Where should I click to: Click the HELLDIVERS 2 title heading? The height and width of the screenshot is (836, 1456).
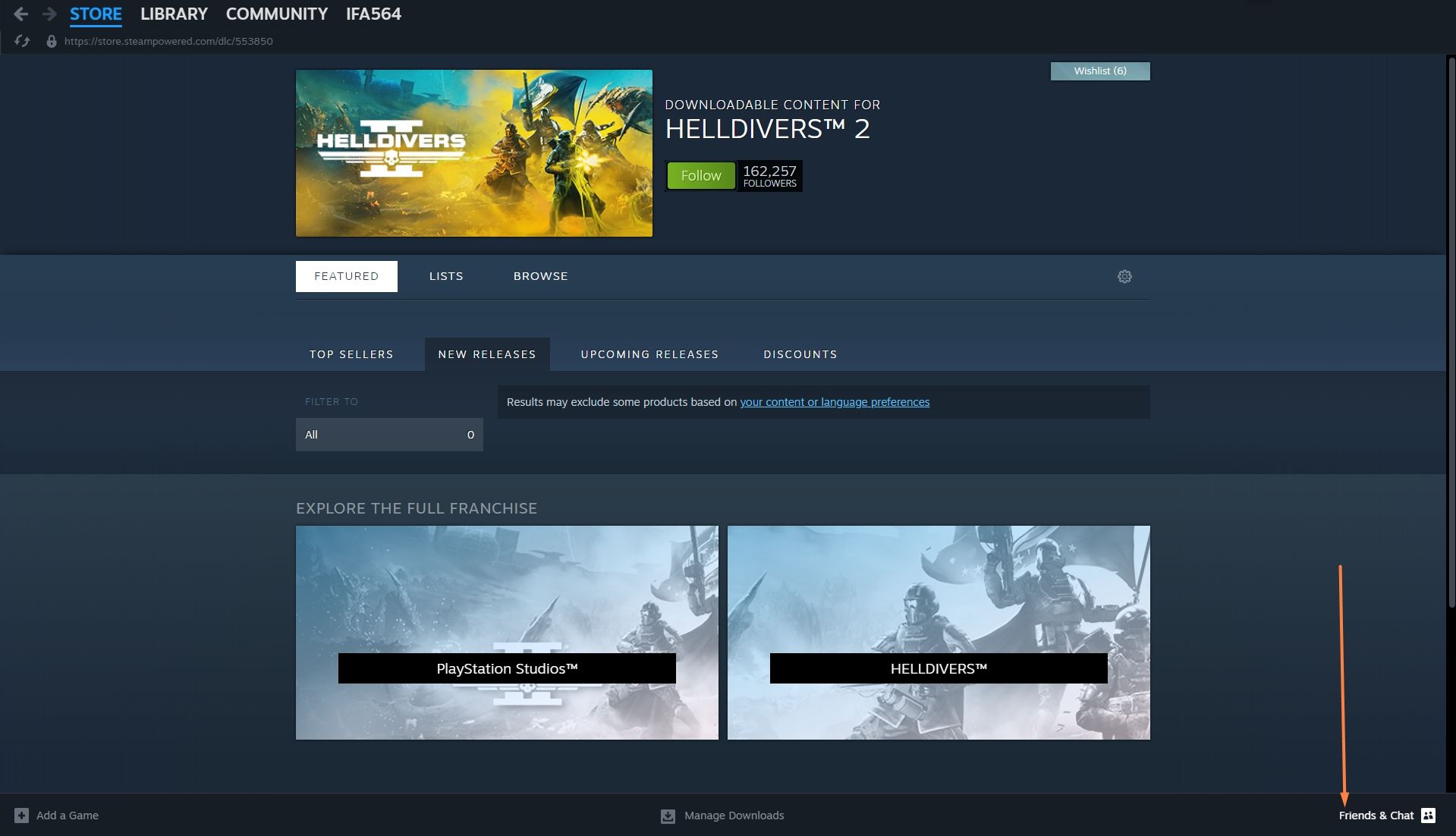(x=767, y=129)
